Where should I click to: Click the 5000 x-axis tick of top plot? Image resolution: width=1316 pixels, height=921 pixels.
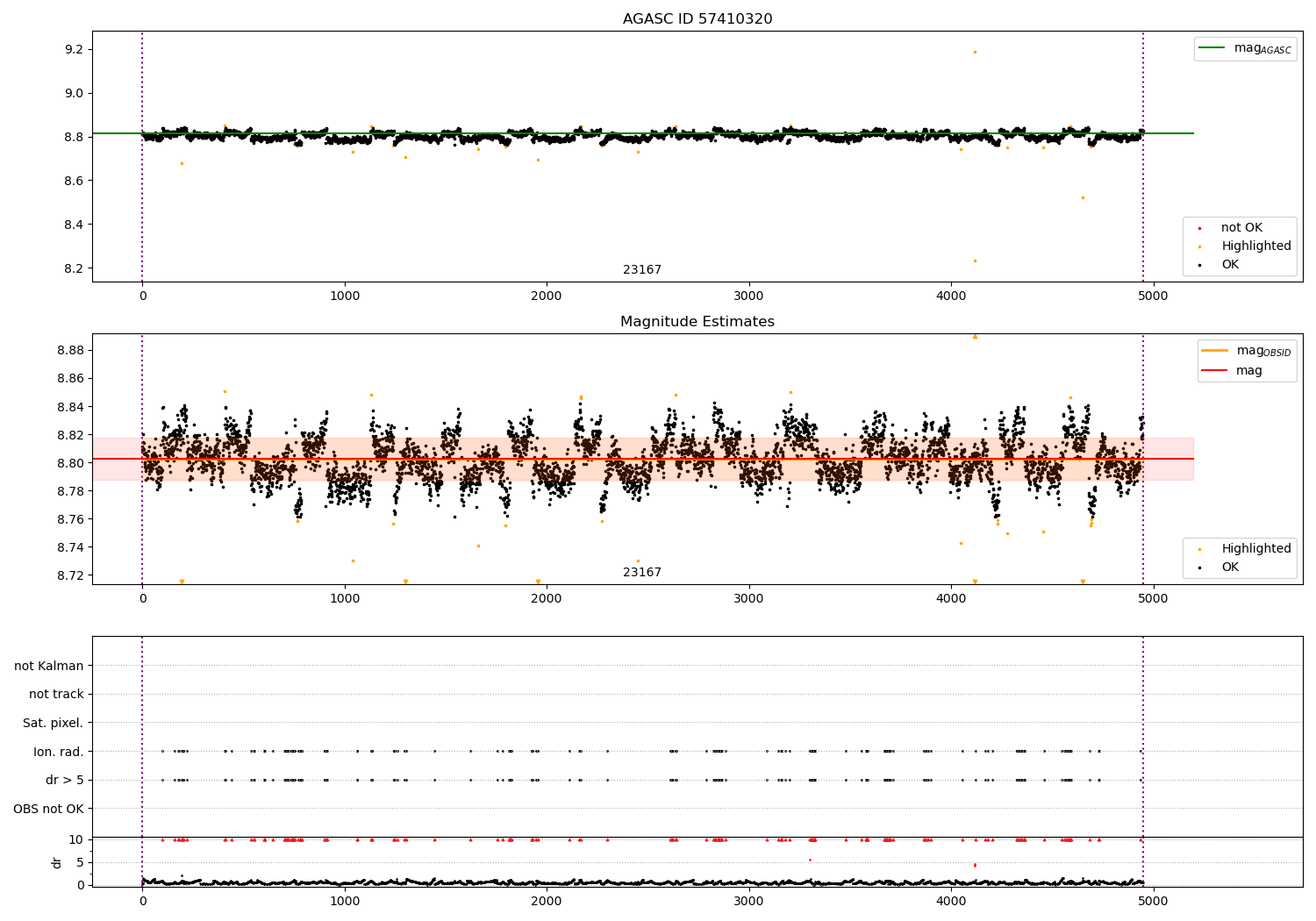click(x=1153, y=296)
